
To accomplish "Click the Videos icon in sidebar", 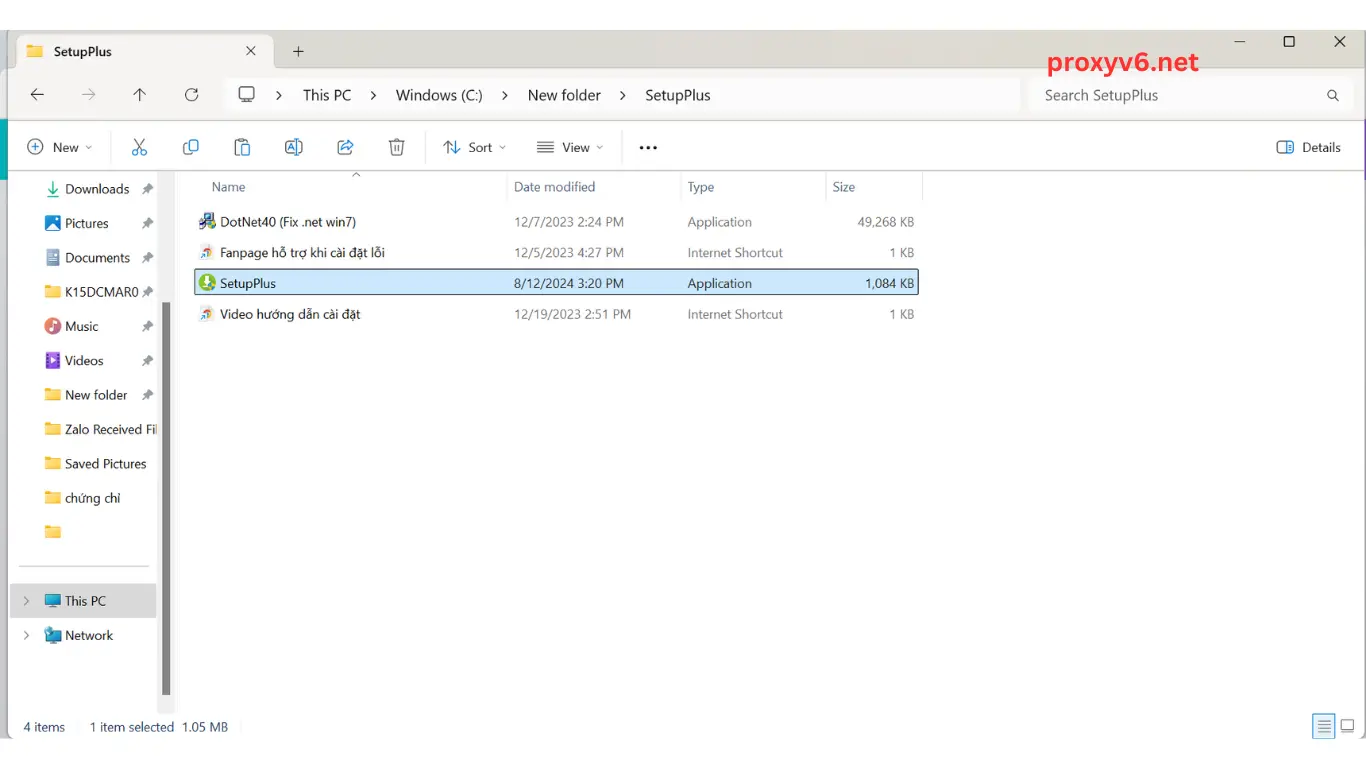I will click(53, 361).
